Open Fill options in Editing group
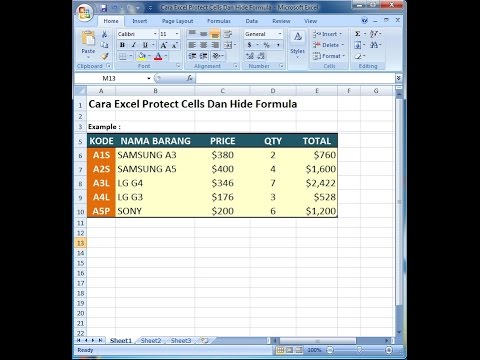Screen dimensions: 480x360 point(358,45)
